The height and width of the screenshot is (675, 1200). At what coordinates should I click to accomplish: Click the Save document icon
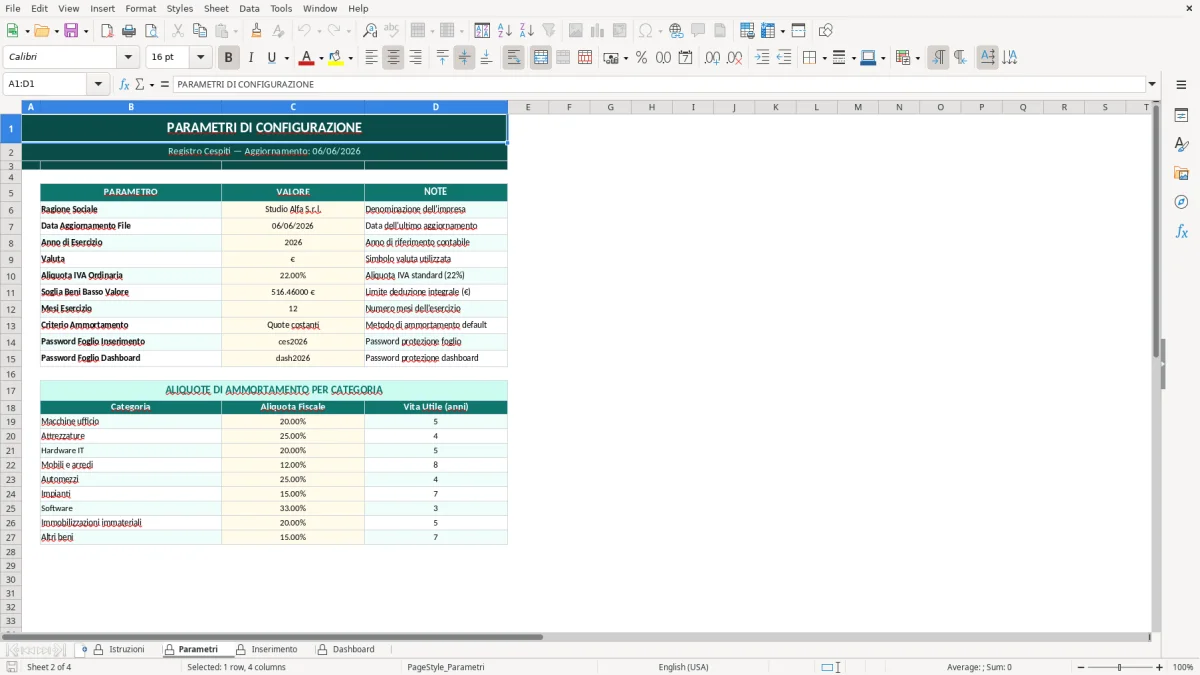(x=71, y=31)
